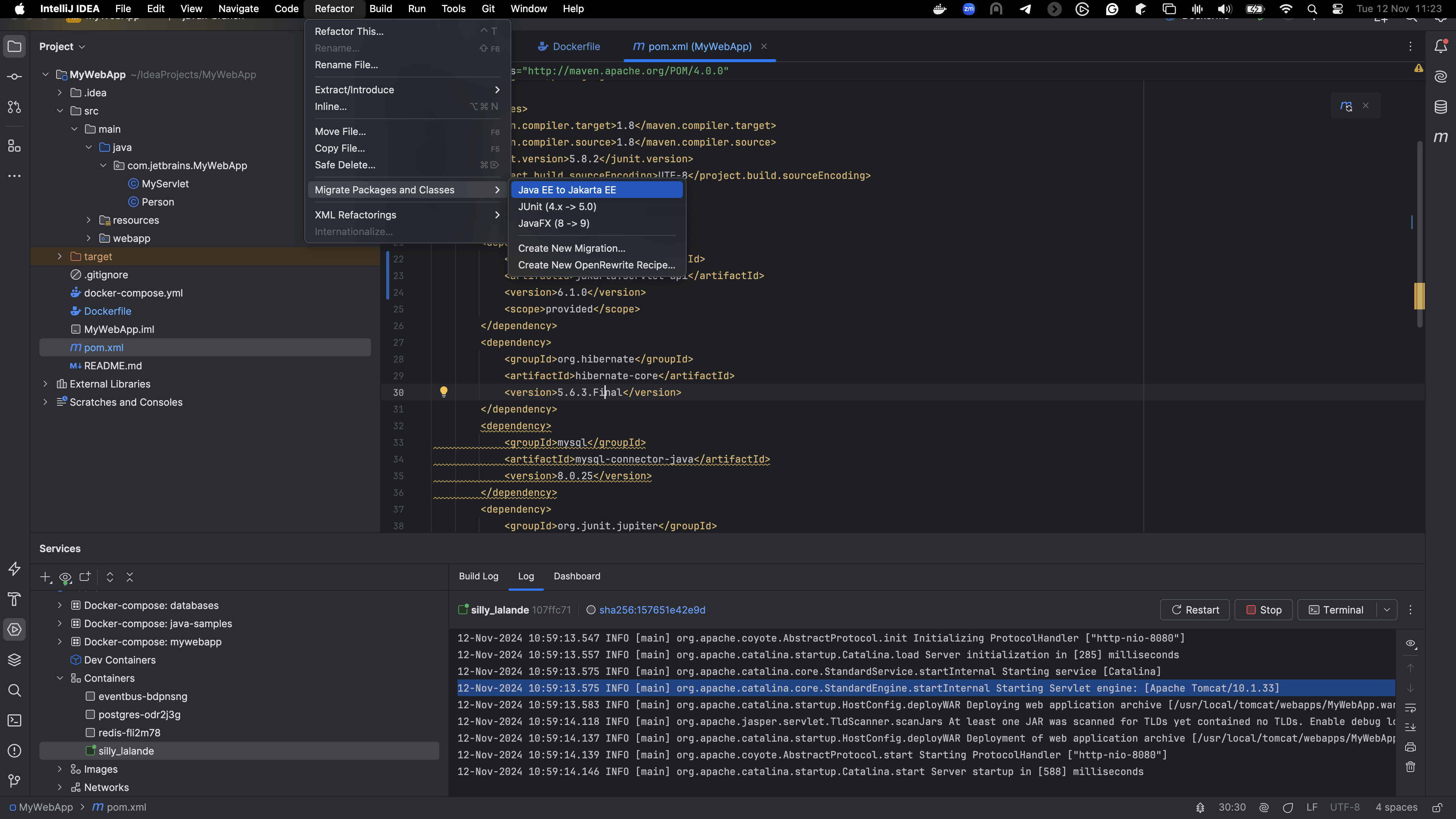Expand the target folder in the project tree
Screen dimensions: 1456x819
click(x=60, y=256)
